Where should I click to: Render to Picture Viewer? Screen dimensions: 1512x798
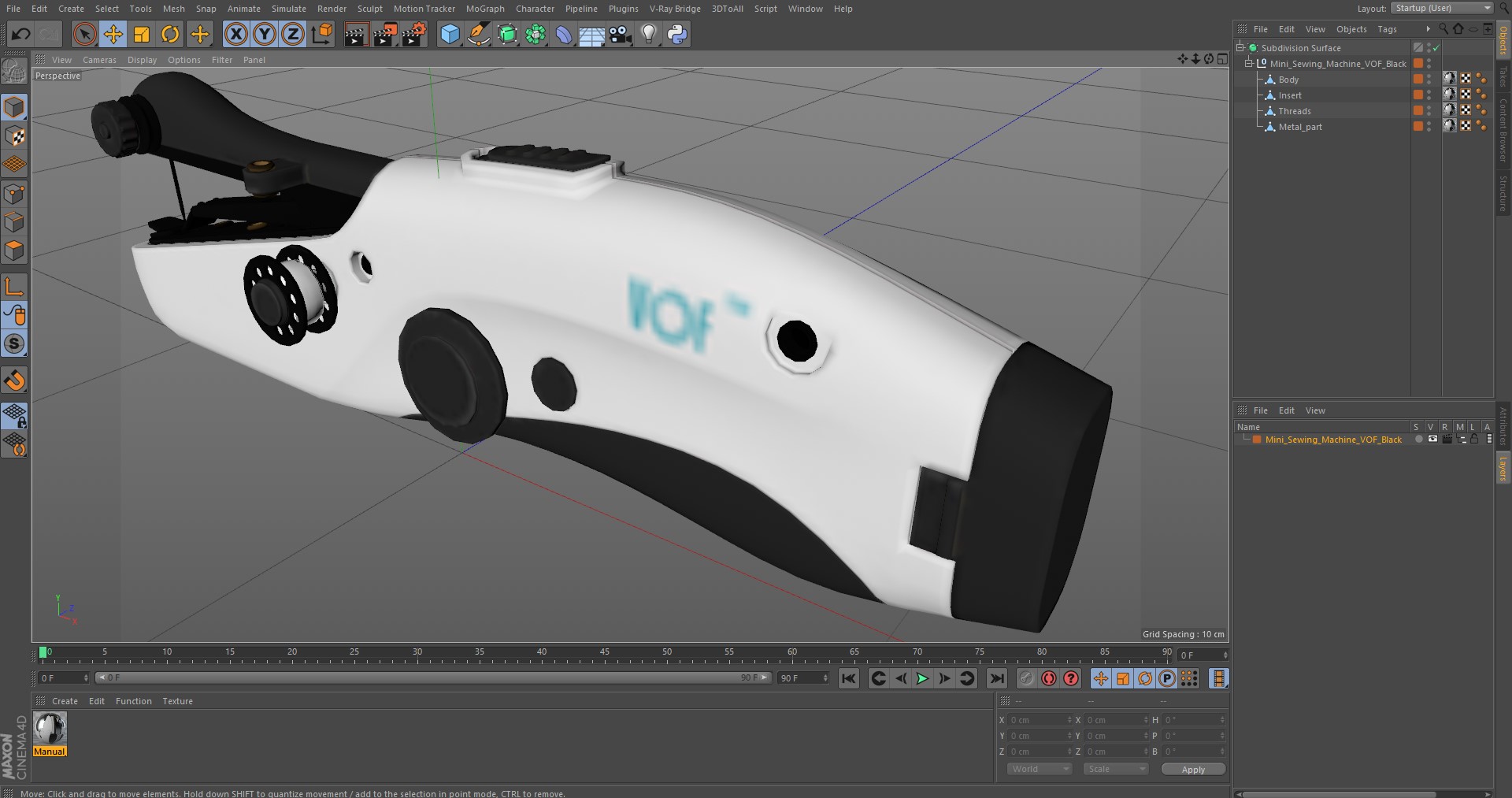[384, 34]
